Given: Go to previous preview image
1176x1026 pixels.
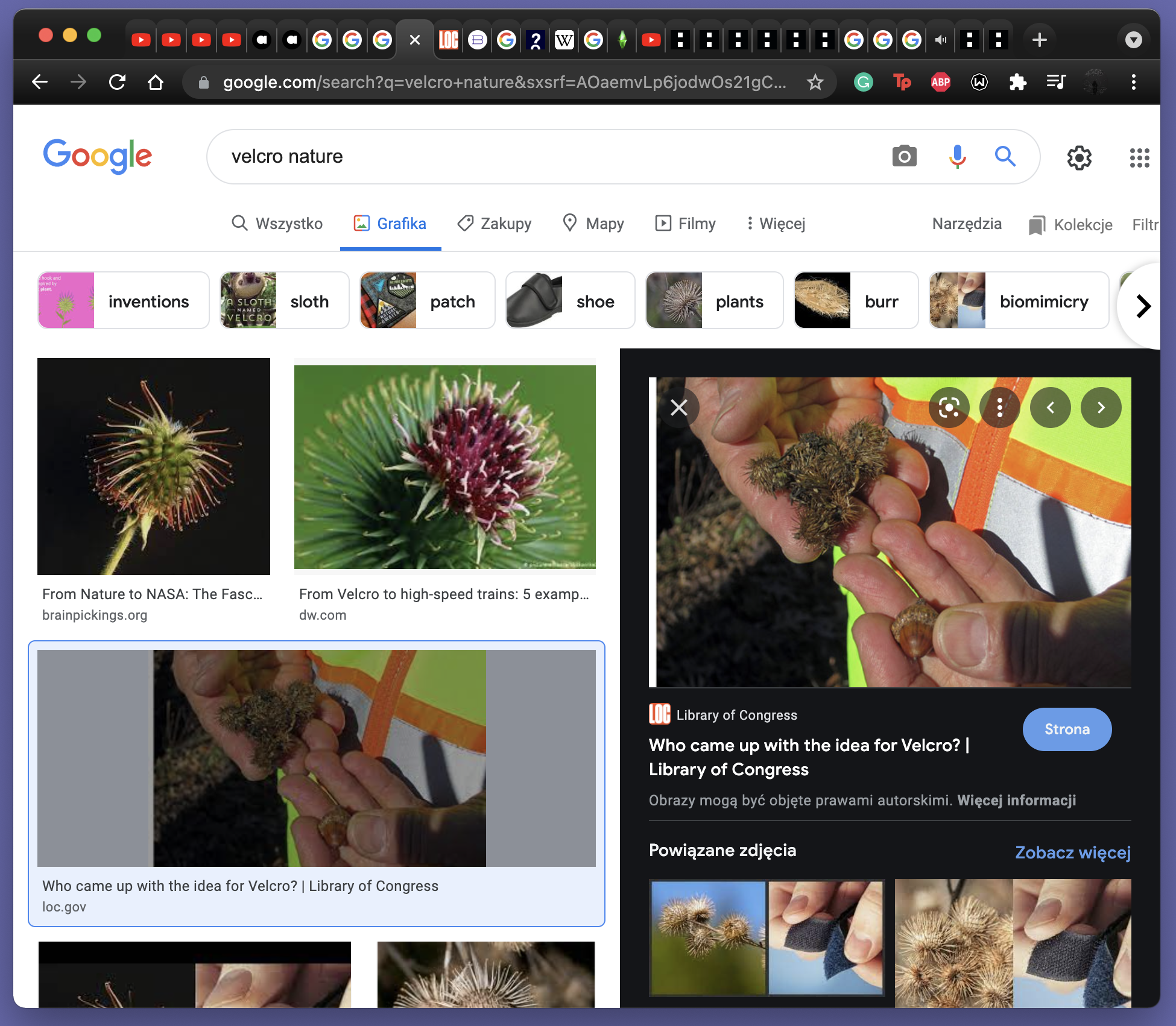Looking at the screenshot, I should (1051, 408).
